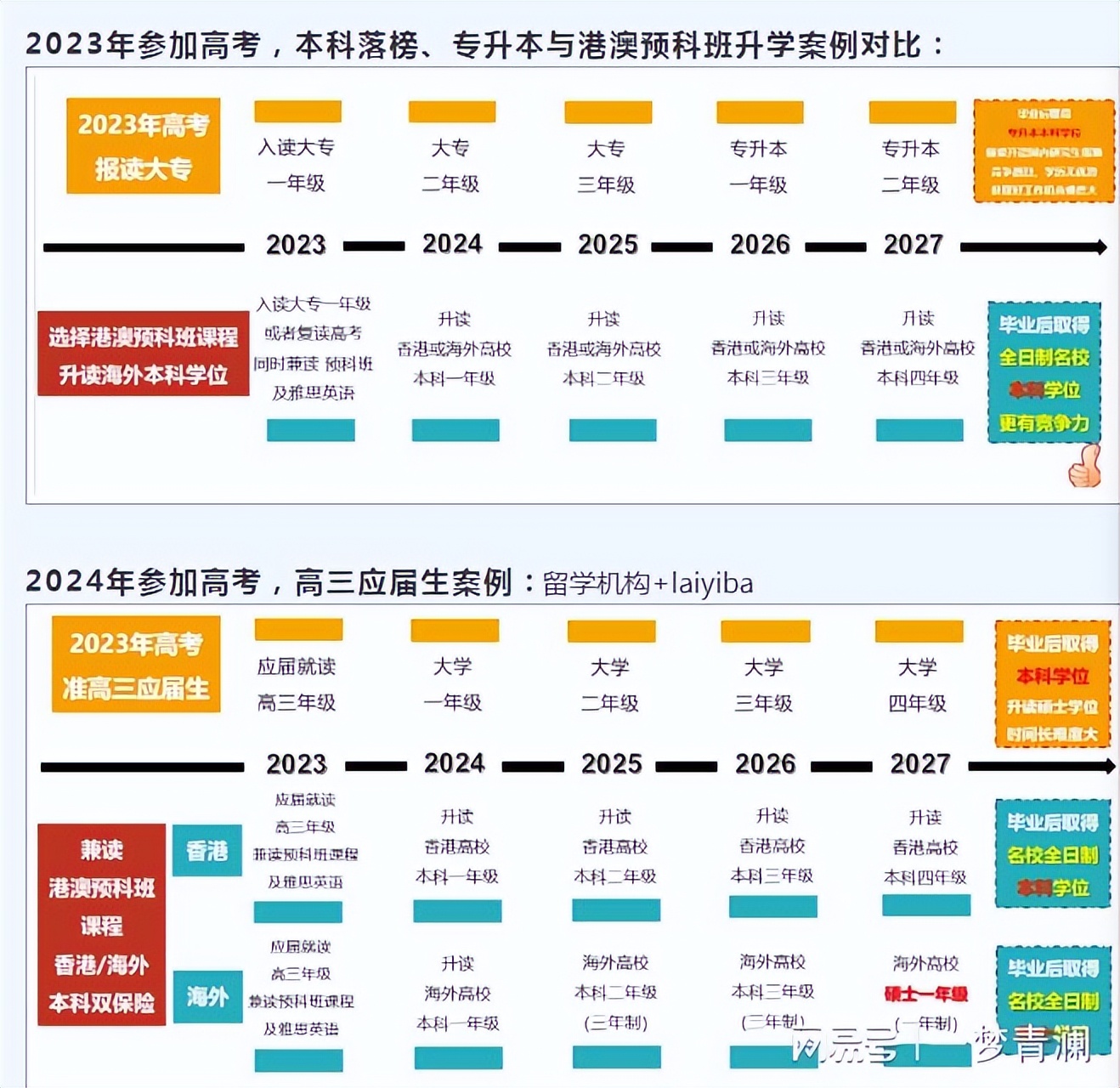Click the text 大学 二年级
The width and height of the screenshot is (1120, 1088).
[610, 685]
